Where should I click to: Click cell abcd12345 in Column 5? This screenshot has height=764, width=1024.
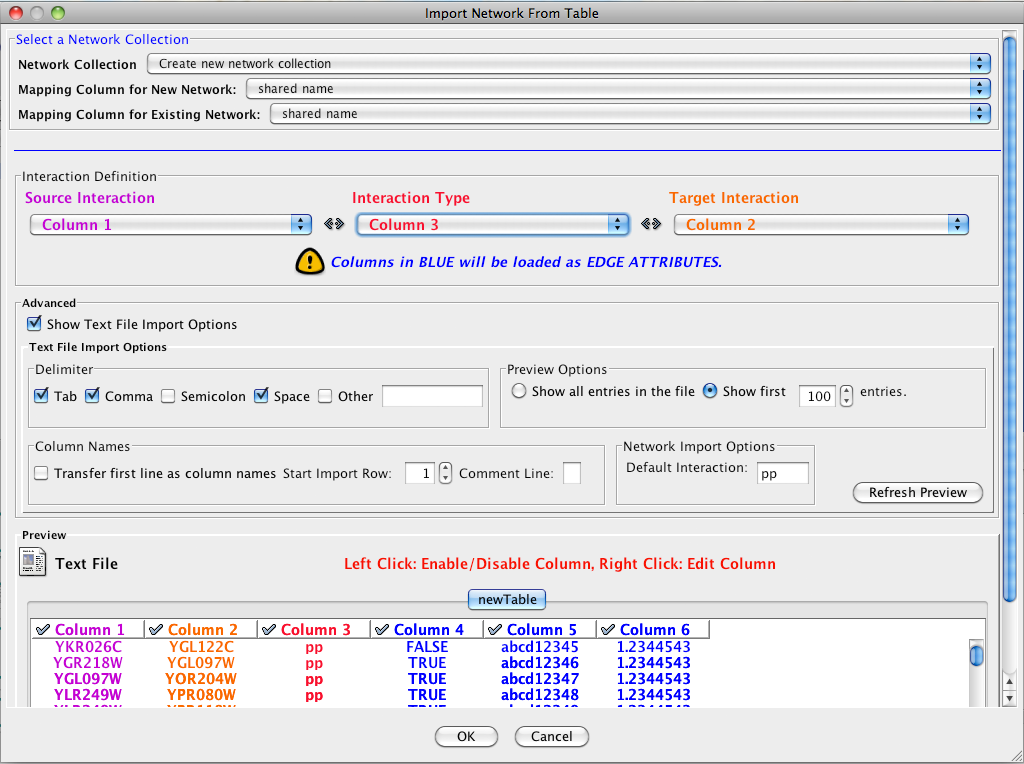coord(540,647)
